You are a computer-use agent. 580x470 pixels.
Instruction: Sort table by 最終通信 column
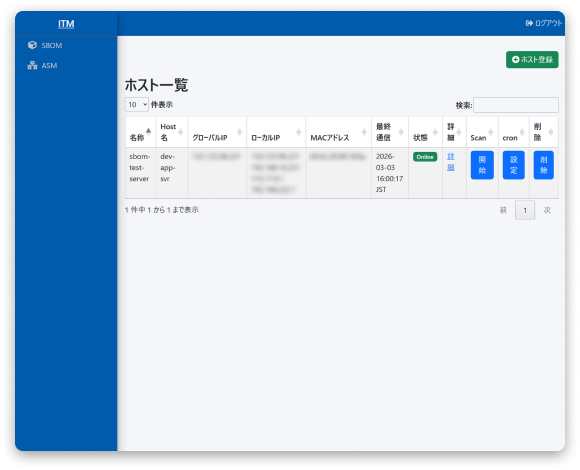[390, 132]
